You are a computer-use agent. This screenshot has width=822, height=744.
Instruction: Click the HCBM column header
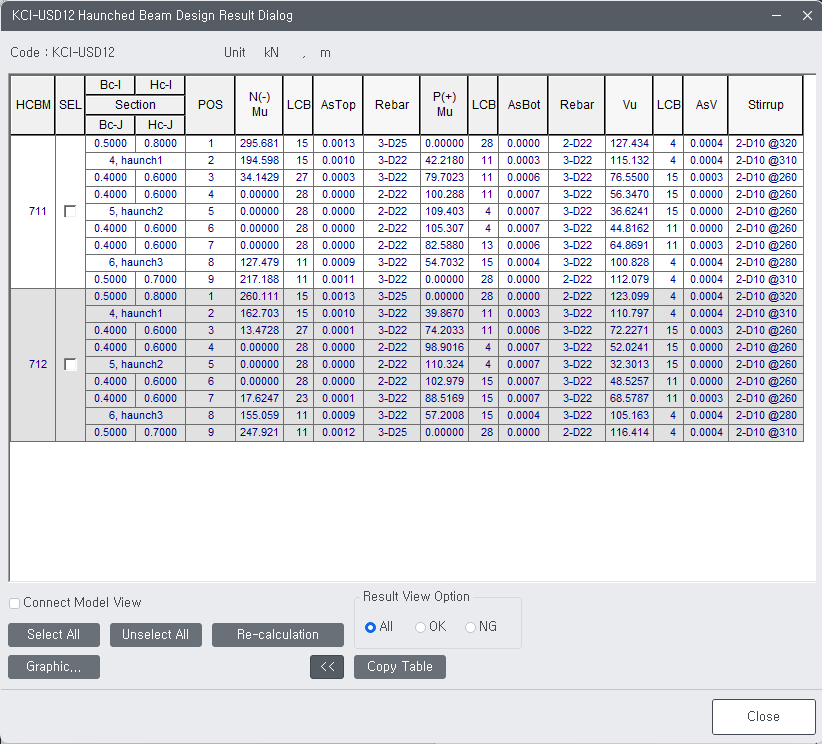[x=33, y=105]
